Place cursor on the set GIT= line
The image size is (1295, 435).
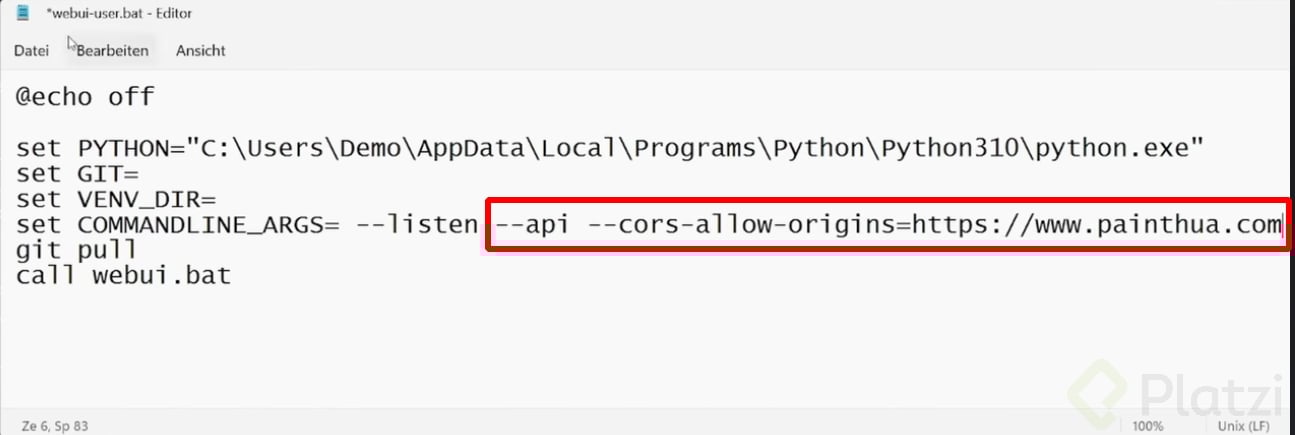(x=77, y=174)
